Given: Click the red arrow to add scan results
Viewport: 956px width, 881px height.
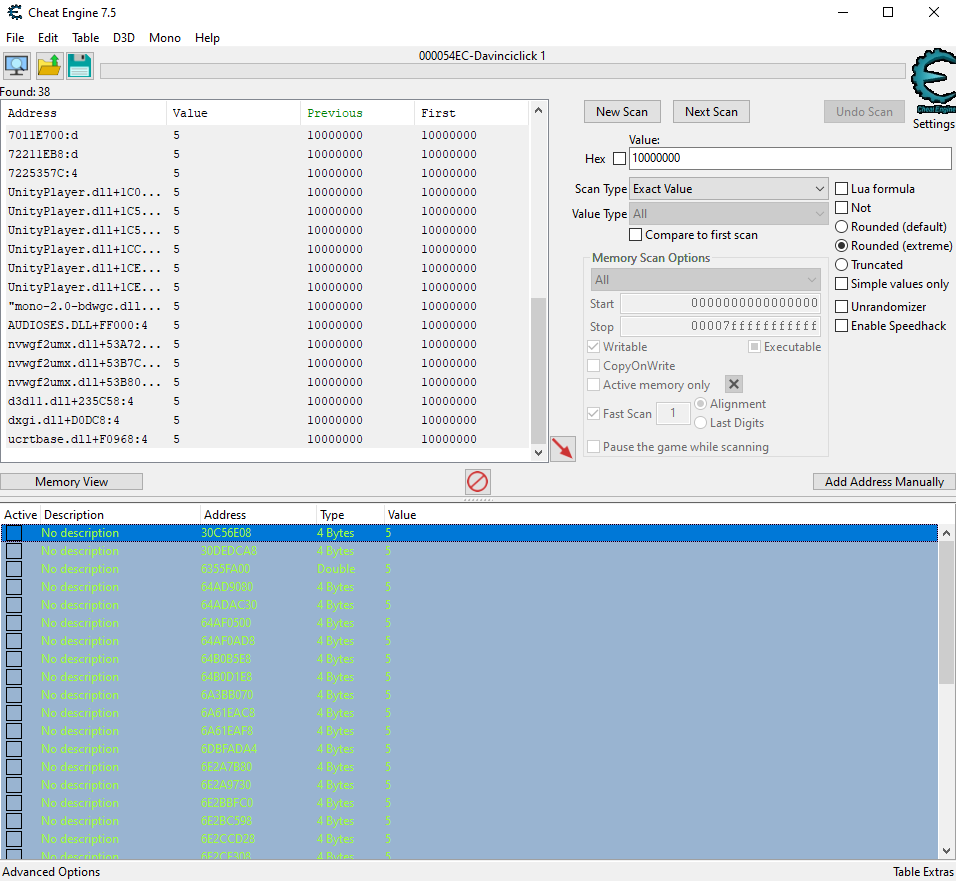Looking at the screenshot, I should click(563, 449).
